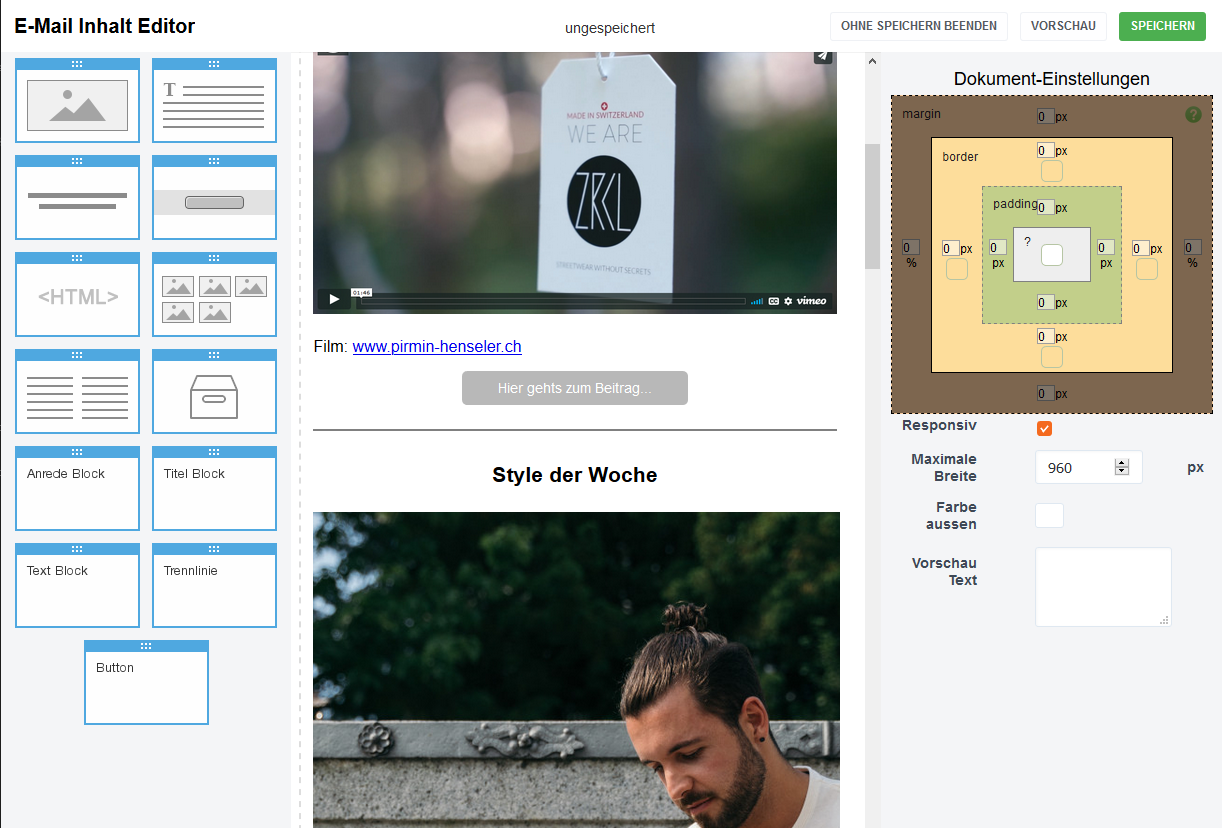Image resolution: width=1222 pixels, height=828 pixels.
Task: Select the button bar block template
Action: point(214,197)
